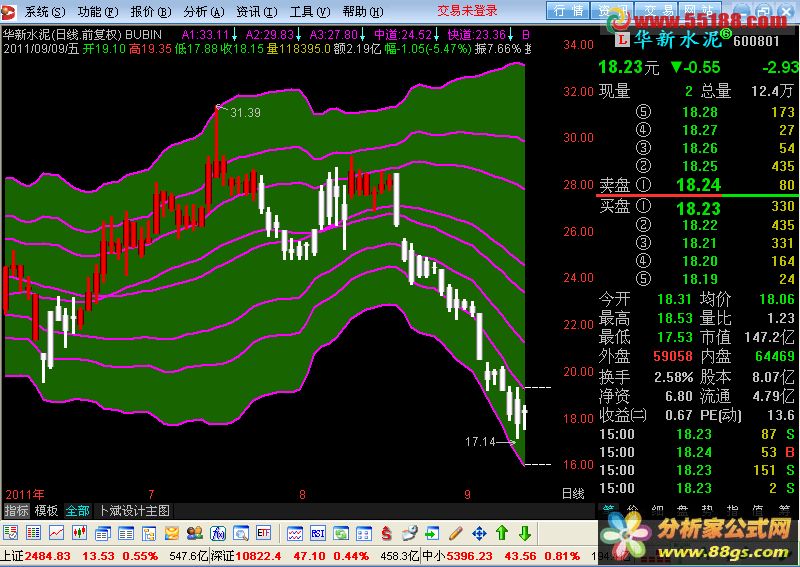
Task: Open the 资讯(I) menu
Action: coord(257,11)
